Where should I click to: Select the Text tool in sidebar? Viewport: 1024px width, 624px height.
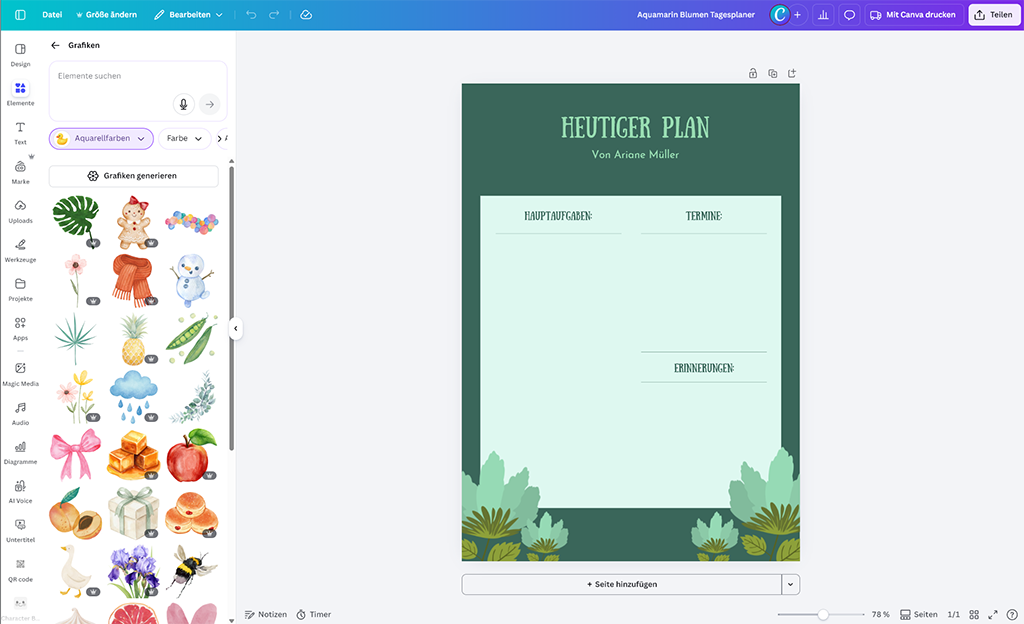[x=20, y=133]
